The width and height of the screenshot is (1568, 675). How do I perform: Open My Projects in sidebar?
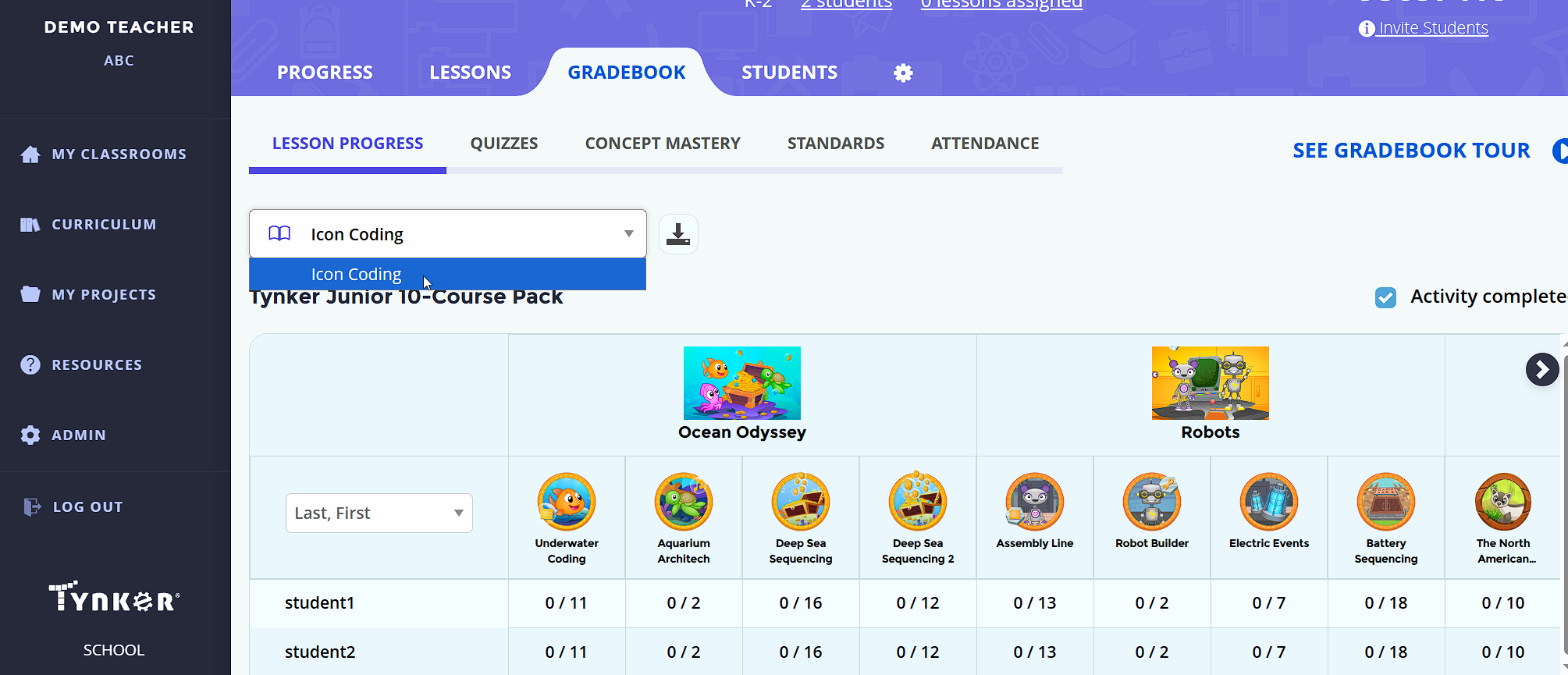tap(105, 295)
